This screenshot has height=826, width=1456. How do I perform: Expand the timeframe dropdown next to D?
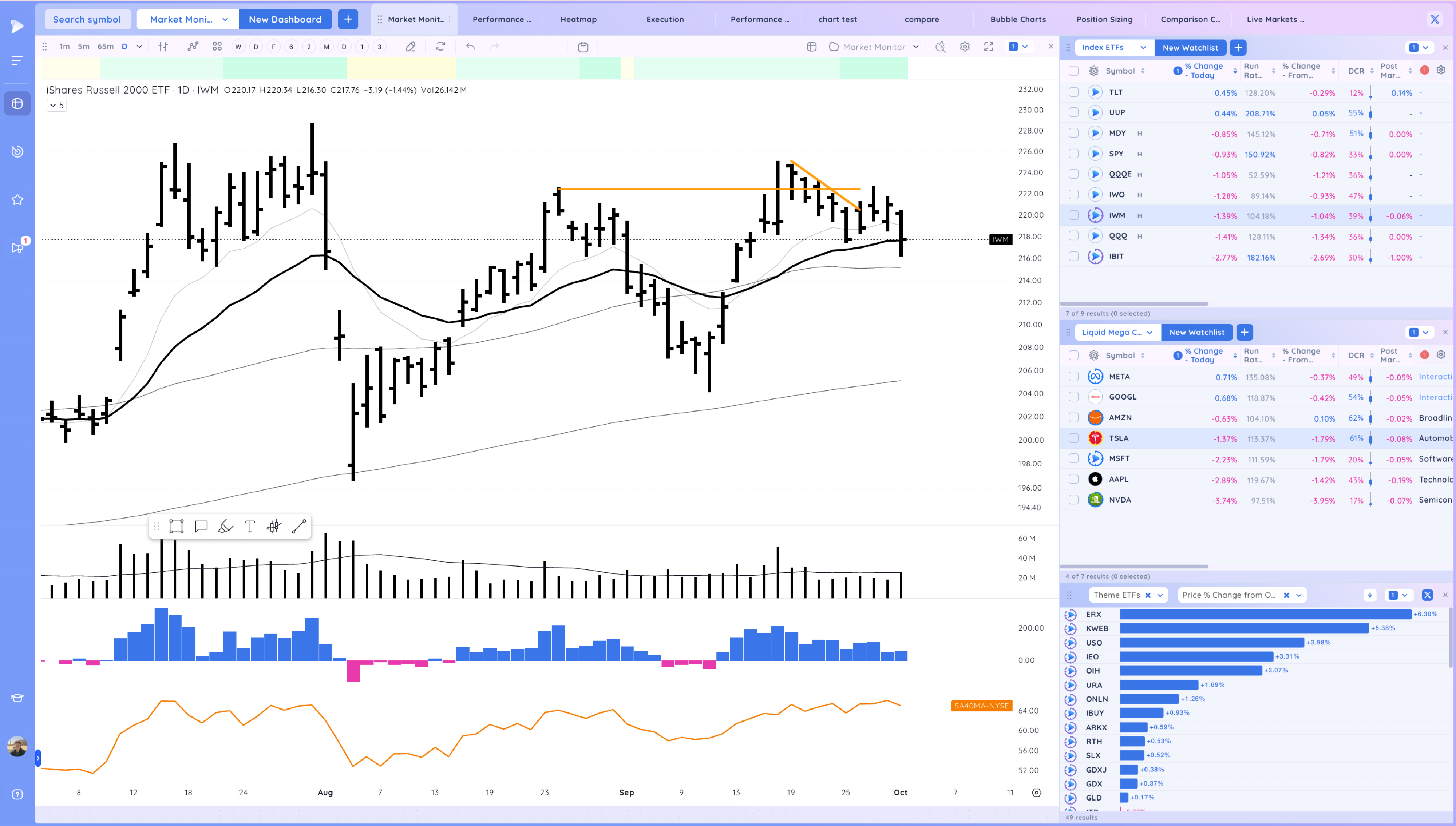(139, 47)
